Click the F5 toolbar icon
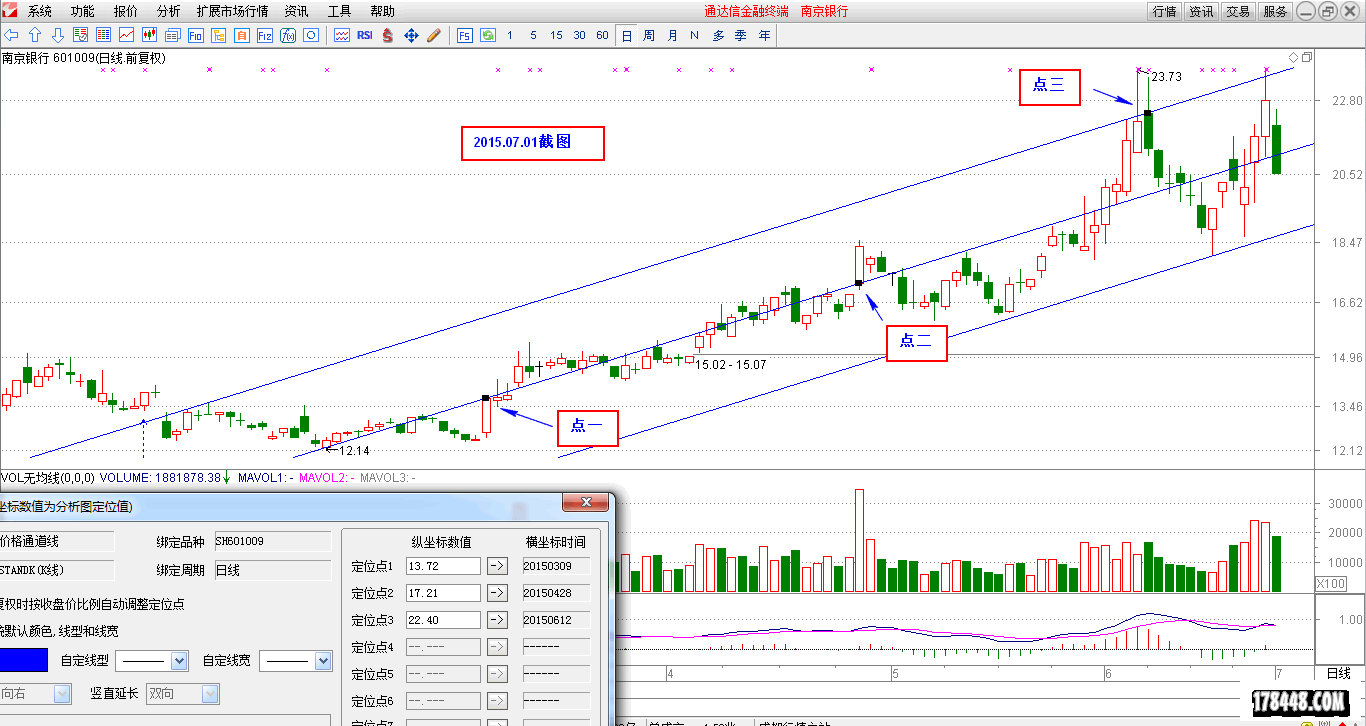Screen dimensions: 1366x726 click(x=464, y=35)
